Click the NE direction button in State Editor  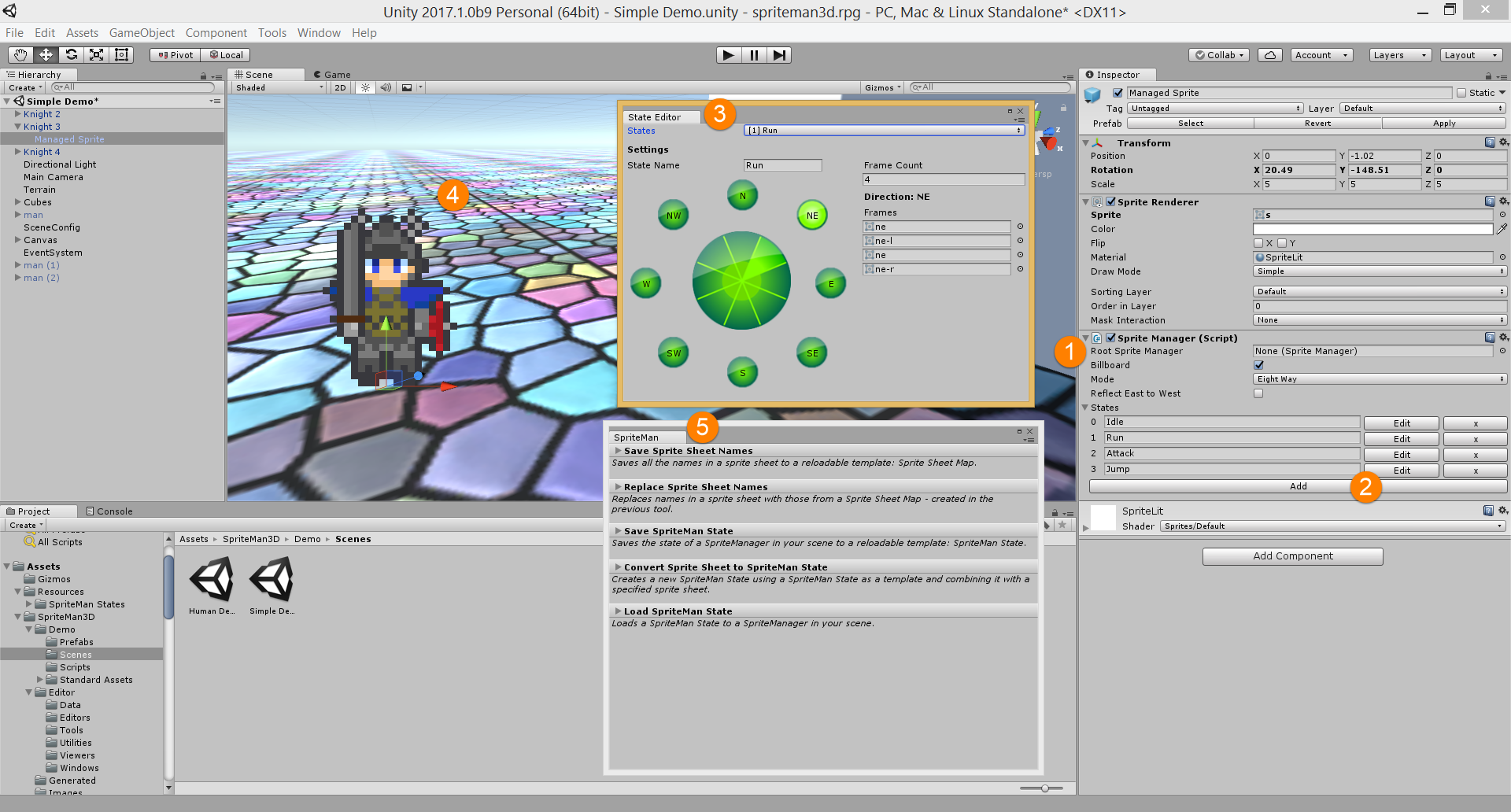click(811, 214)
